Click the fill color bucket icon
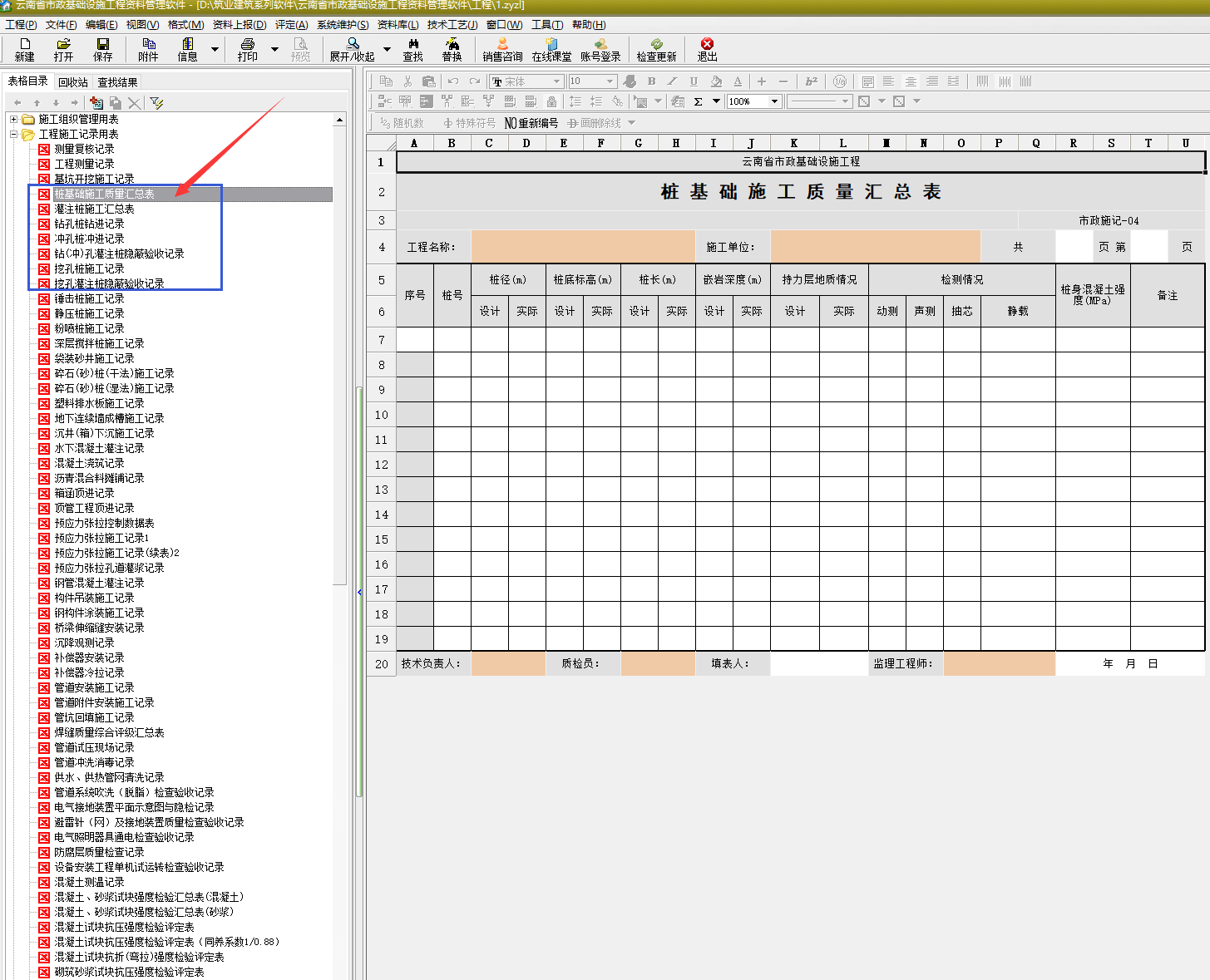The width and height of the screenshot is (1210, 980). (x=716, y=81)
